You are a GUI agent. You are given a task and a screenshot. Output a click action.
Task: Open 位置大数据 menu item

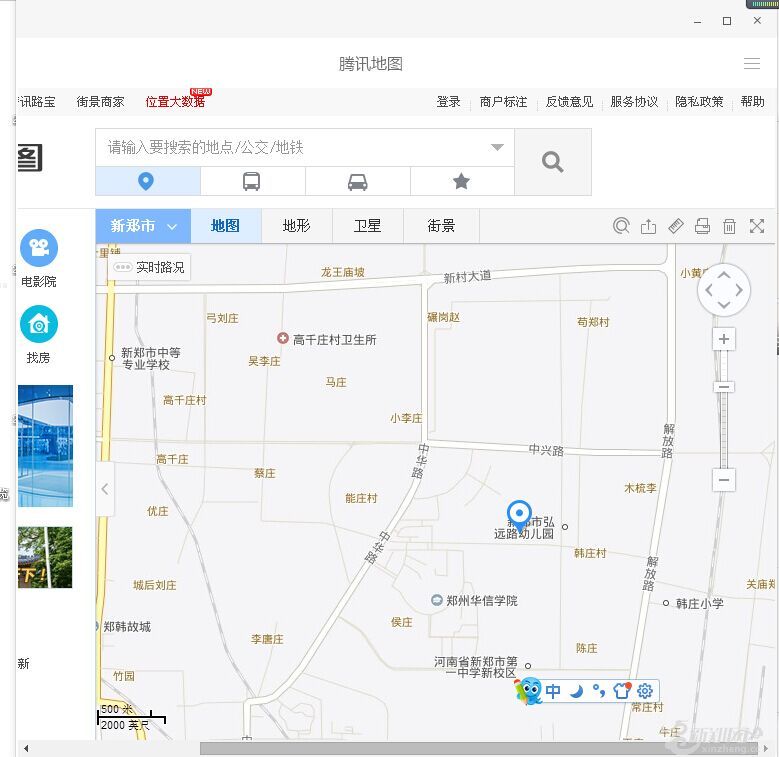(x=175, y=102)
